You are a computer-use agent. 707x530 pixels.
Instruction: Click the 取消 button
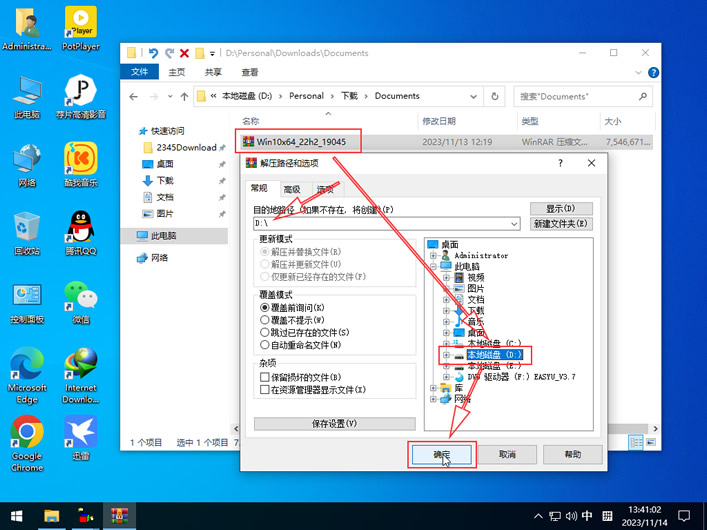(507, 455)
